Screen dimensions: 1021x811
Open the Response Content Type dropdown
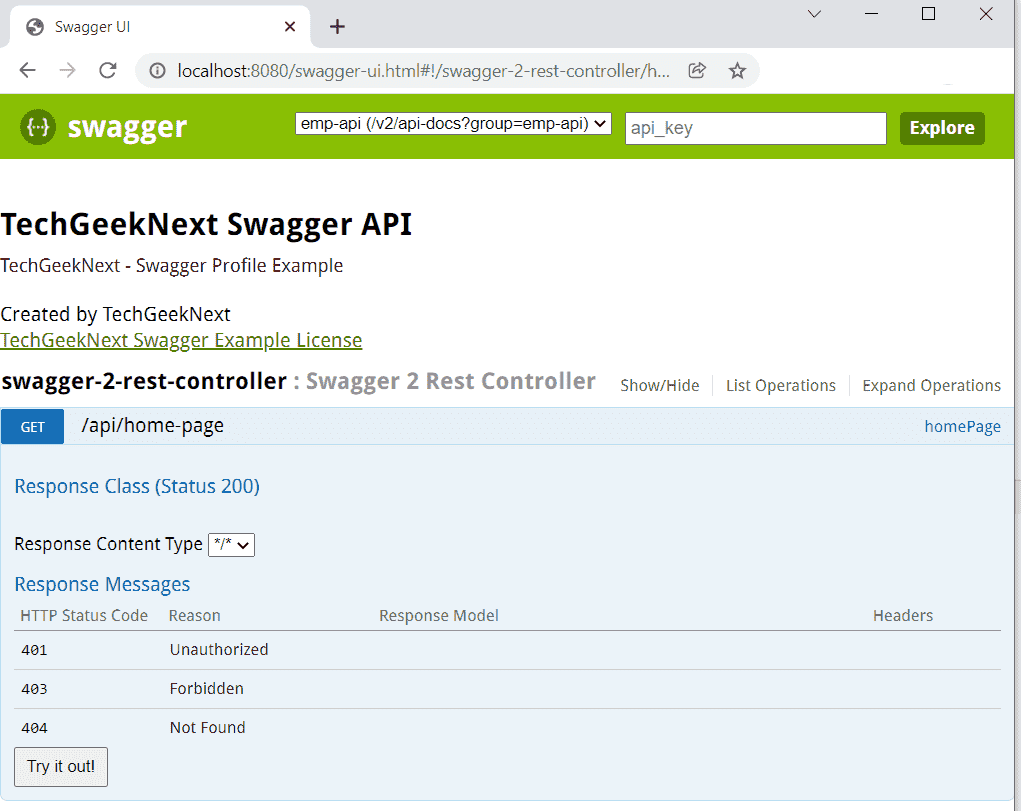[x=231, y=545]
